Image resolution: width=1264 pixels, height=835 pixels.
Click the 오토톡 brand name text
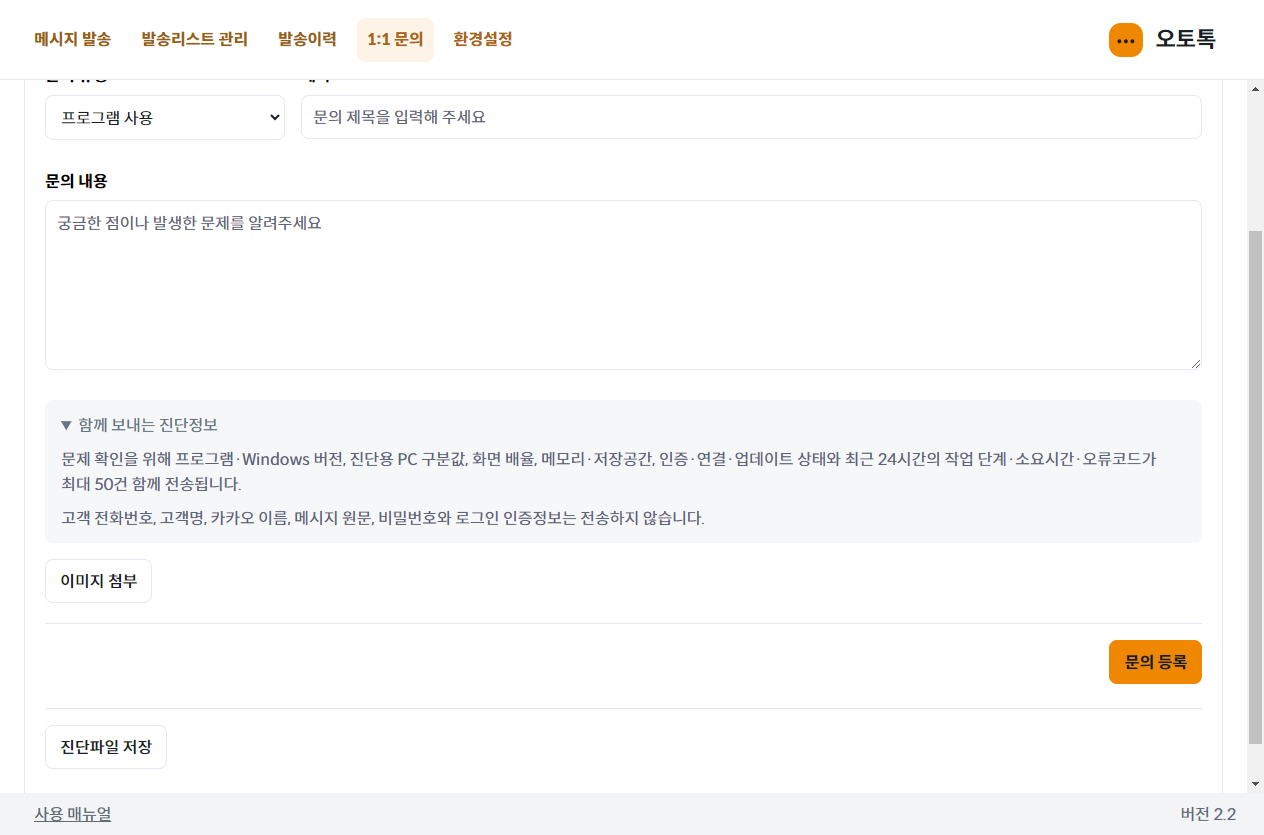point(1186,40)
